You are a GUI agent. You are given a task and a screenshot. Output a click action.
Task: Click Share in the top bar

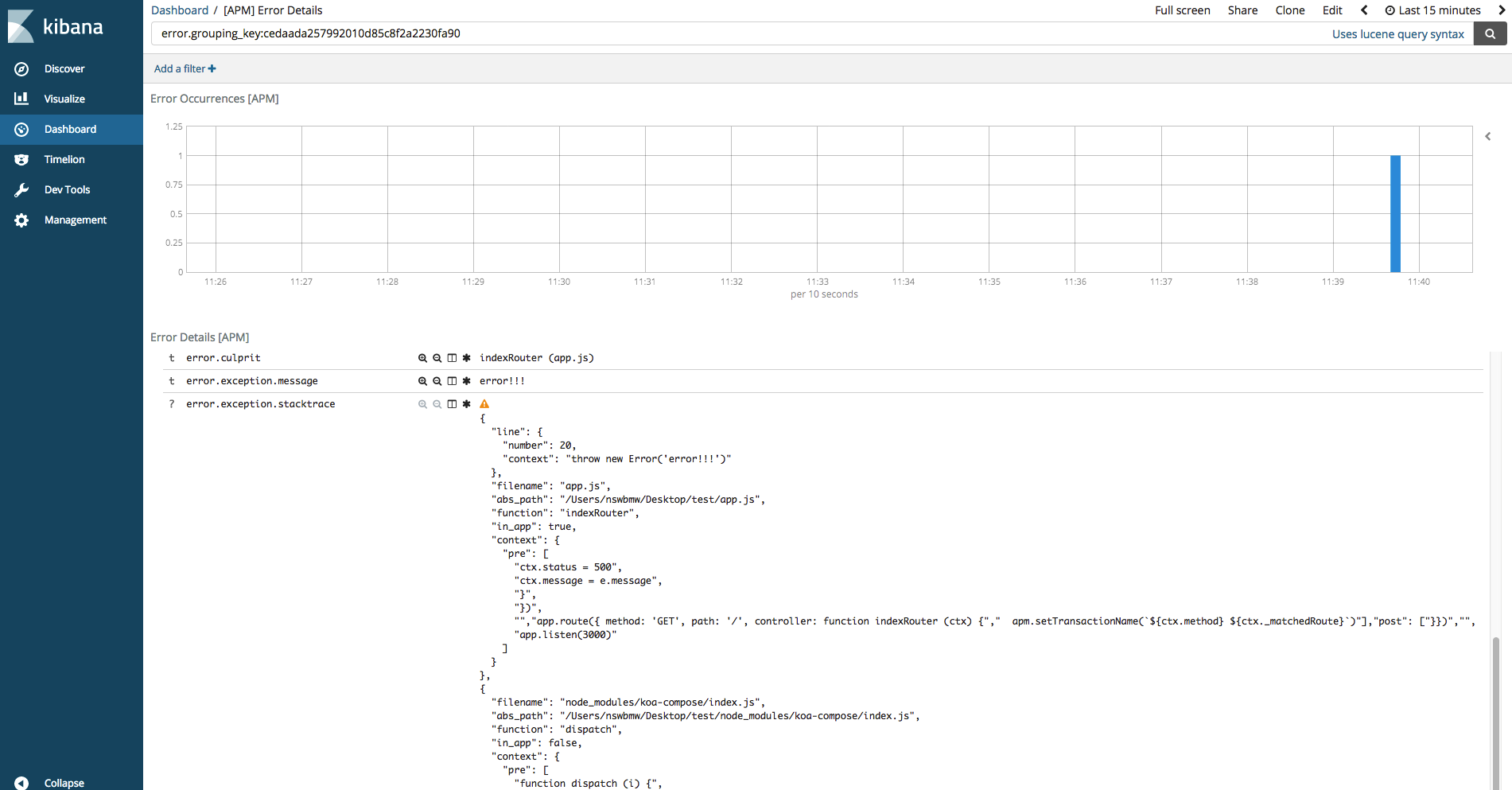[x=1242, y=10]
